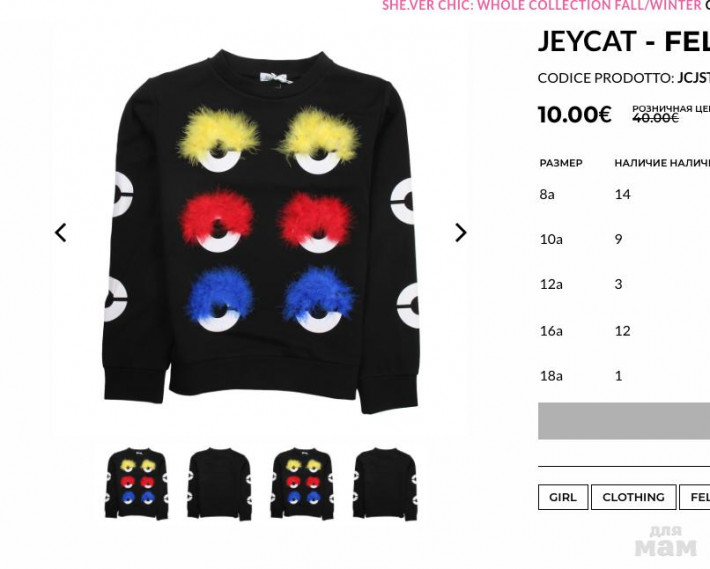This screenshot has height=569, width=710.
Task: Select the second thumbnail showing sweatshirt back
Action: tap(219, 483)
